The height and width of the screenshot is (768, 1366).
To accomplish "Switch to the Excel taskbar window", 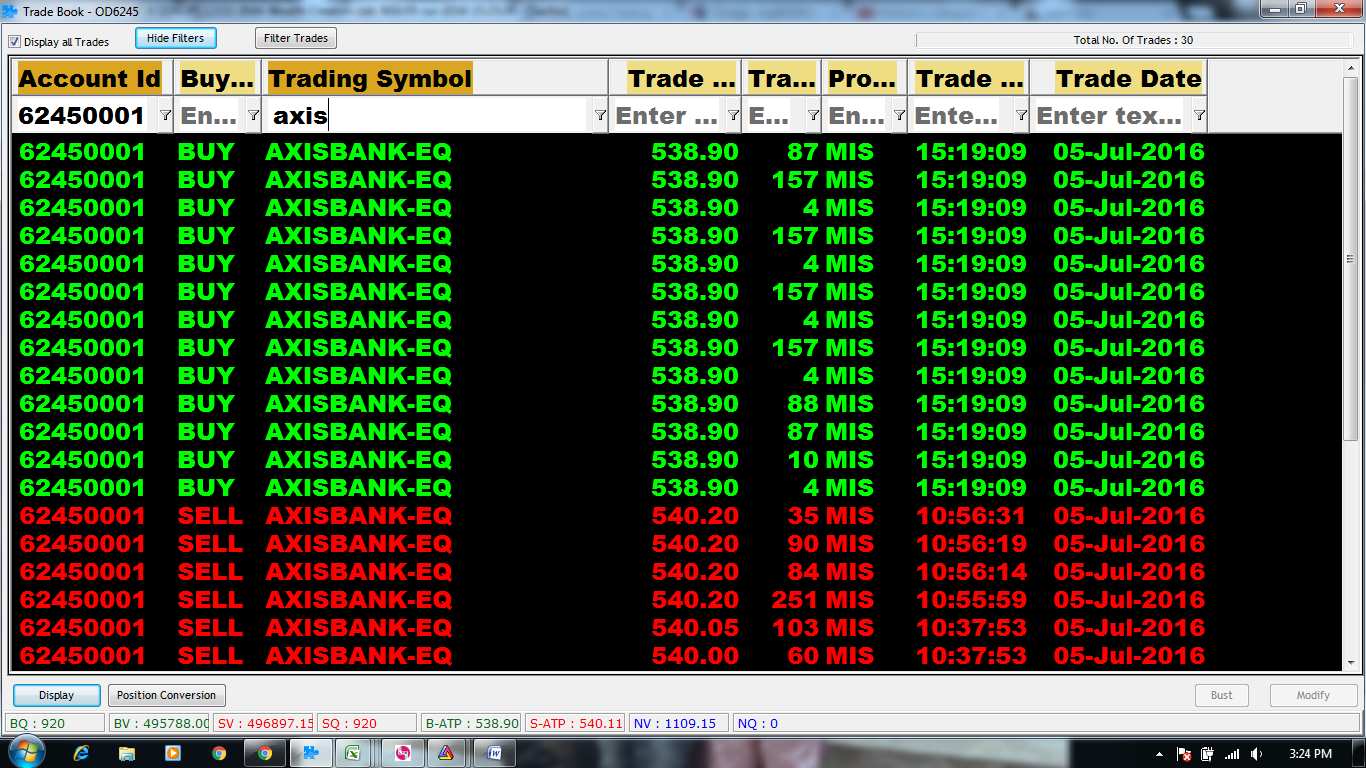I will pyautogui.click(x=353, y=753).
